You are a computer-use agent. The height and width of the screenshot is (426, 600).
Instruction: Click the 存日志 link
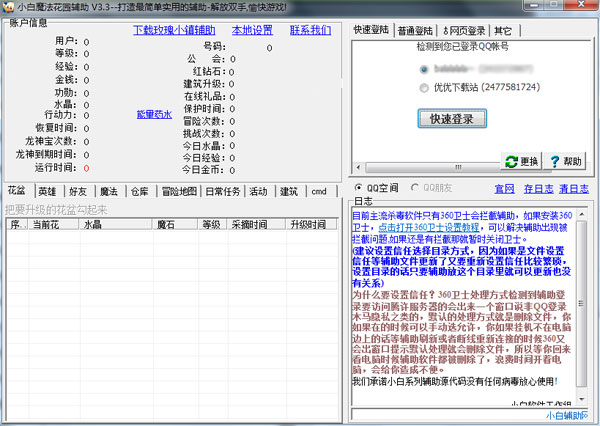coord(539,189)
